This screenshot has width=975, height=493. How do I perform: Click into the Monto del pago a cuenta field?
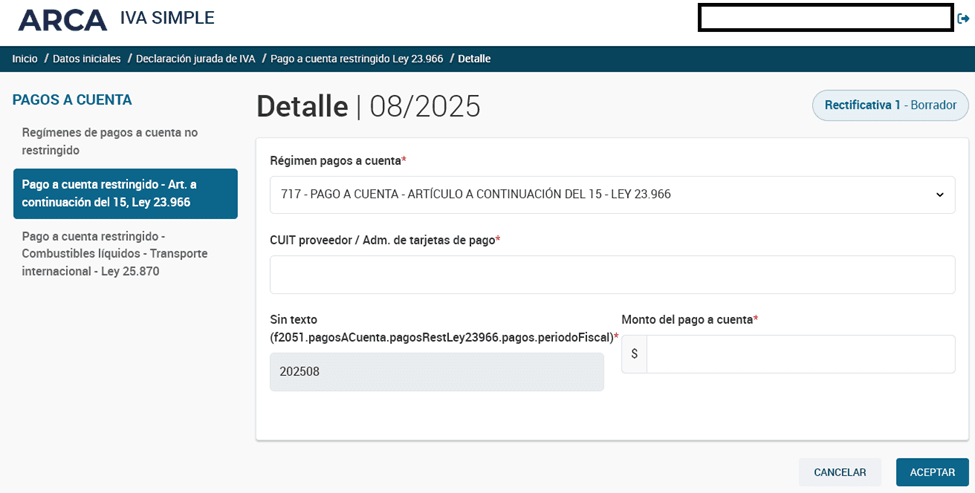coord(800,354)
